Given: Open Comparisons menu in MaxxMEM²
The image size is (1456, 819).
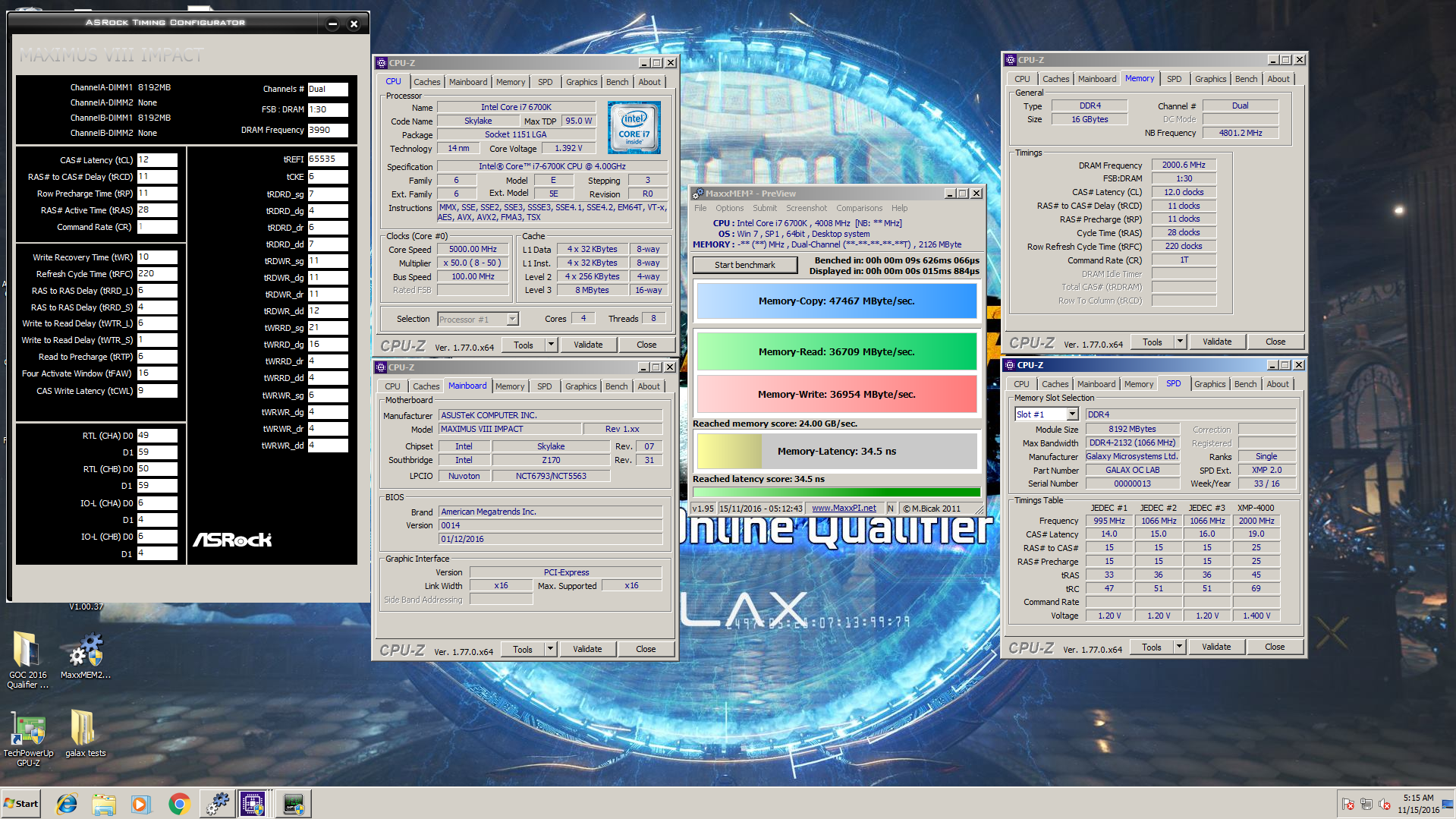Looking at the screenshot, I should coord(859,208).
